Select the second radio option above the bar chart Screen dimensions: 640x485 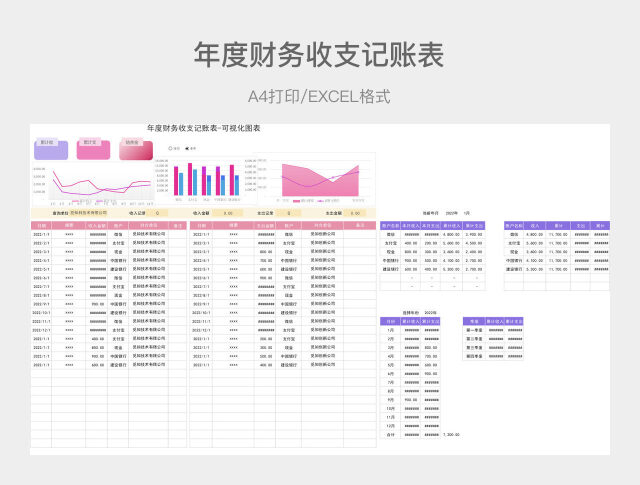pyautogui.click(x=189, y=148)
